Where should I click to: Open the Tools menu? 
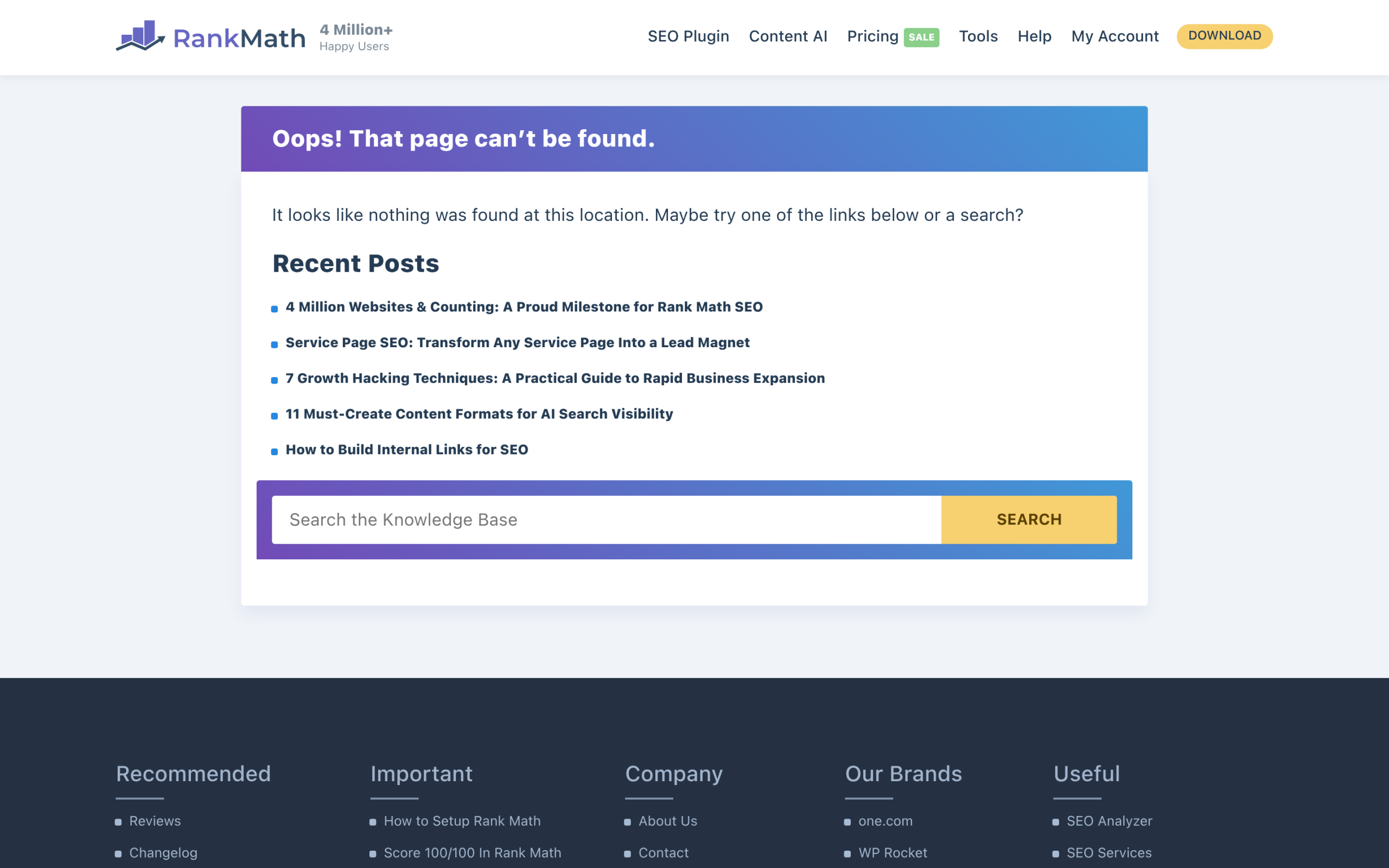click(978, 36)
